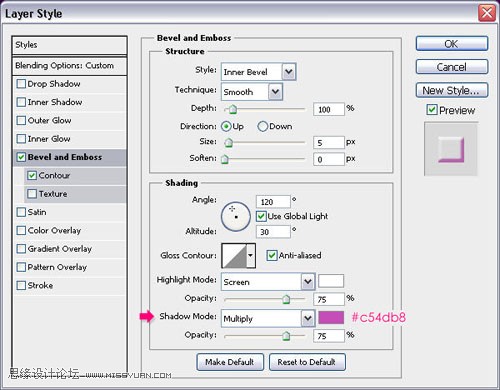Viewport: 500px width, 390px height.
Task: Close the Layer Style dialog with X
Action: coord(487,13)
